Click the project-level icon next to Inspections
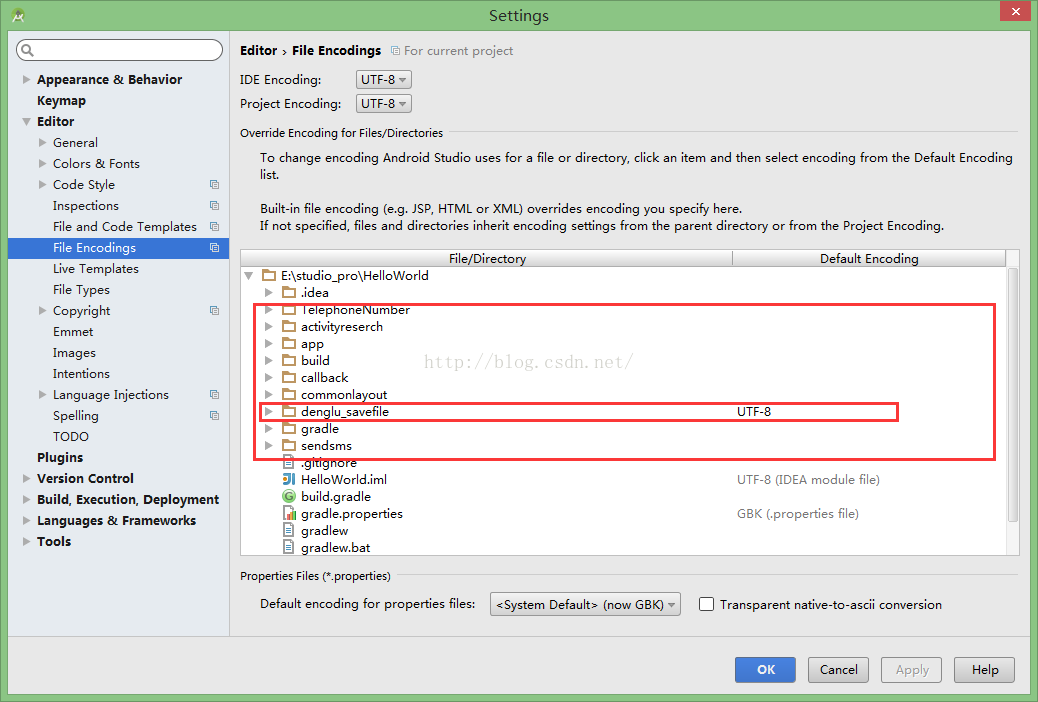The width and height of the screenshot is (1038, 702). coord(214,206)
